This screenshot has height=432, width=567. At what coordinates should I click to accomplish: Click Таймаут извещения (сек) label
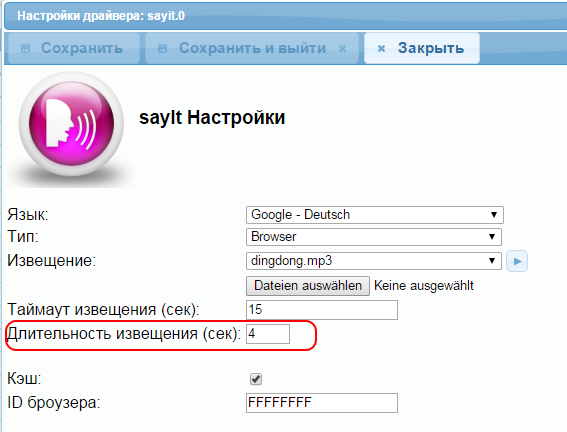(103, 310)
